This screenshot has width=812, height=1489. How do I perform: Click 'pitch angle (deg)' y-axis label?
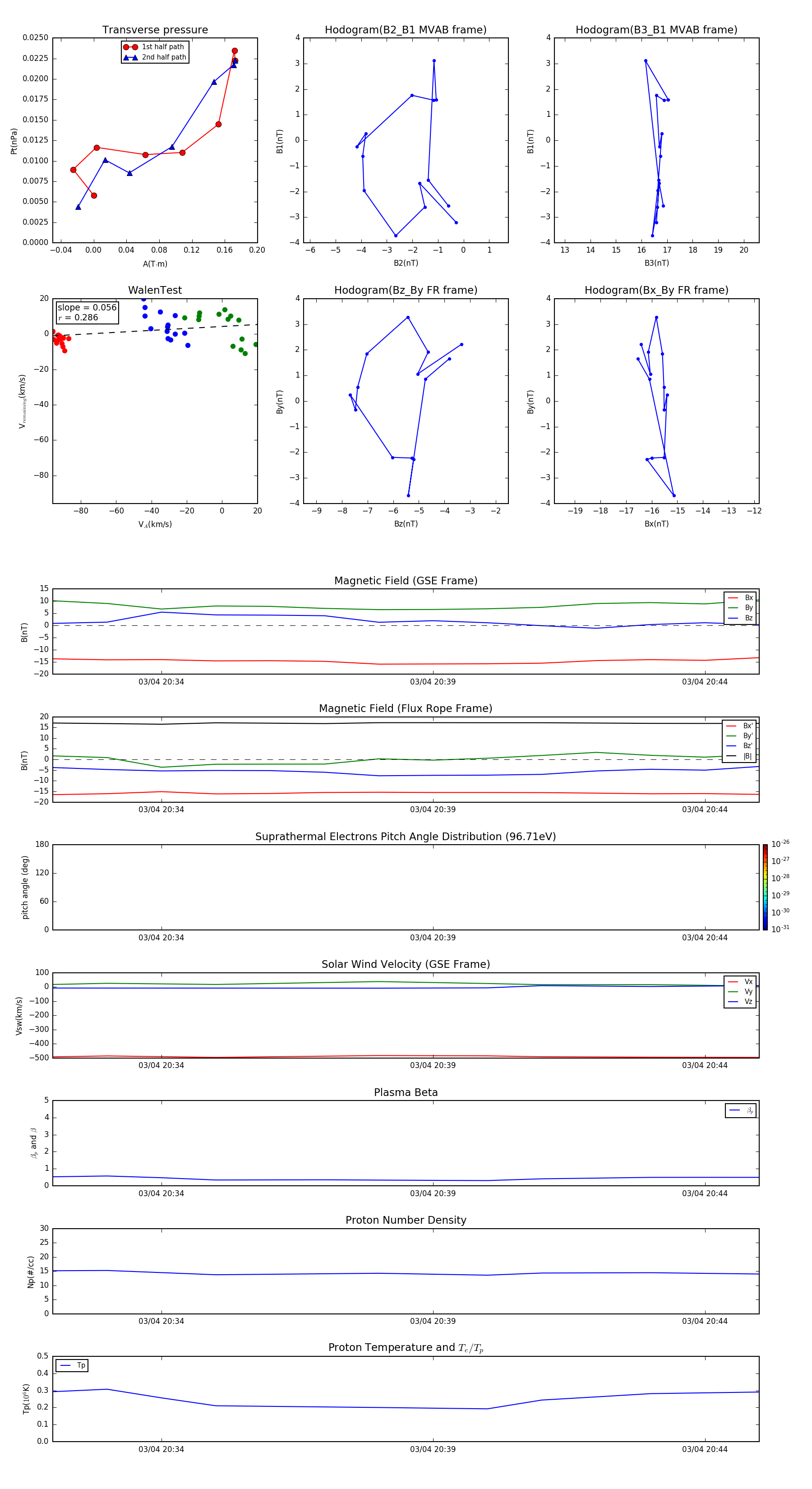[25, 887]
